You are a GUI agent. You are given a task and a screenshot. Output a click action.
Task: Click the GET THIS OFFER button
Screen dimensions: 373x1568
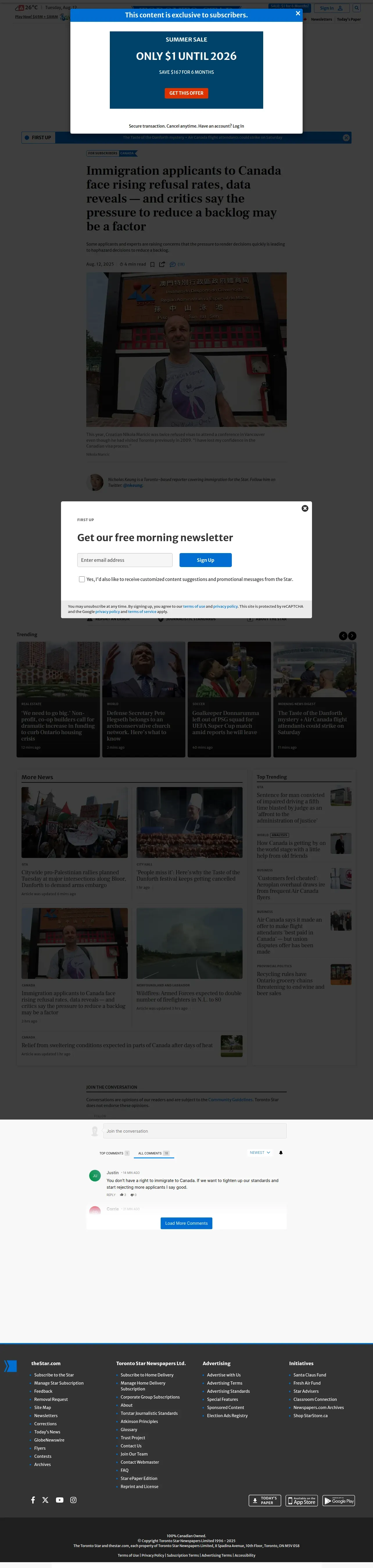186,93
